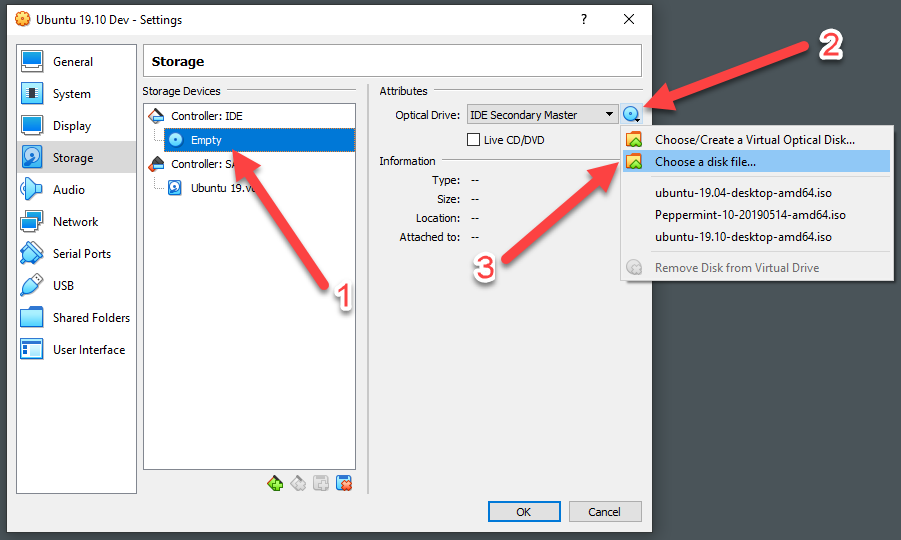Select the Storage settings category
This screenshot has width=901, height=540.
pyautogui.click(x=76, y=157)
